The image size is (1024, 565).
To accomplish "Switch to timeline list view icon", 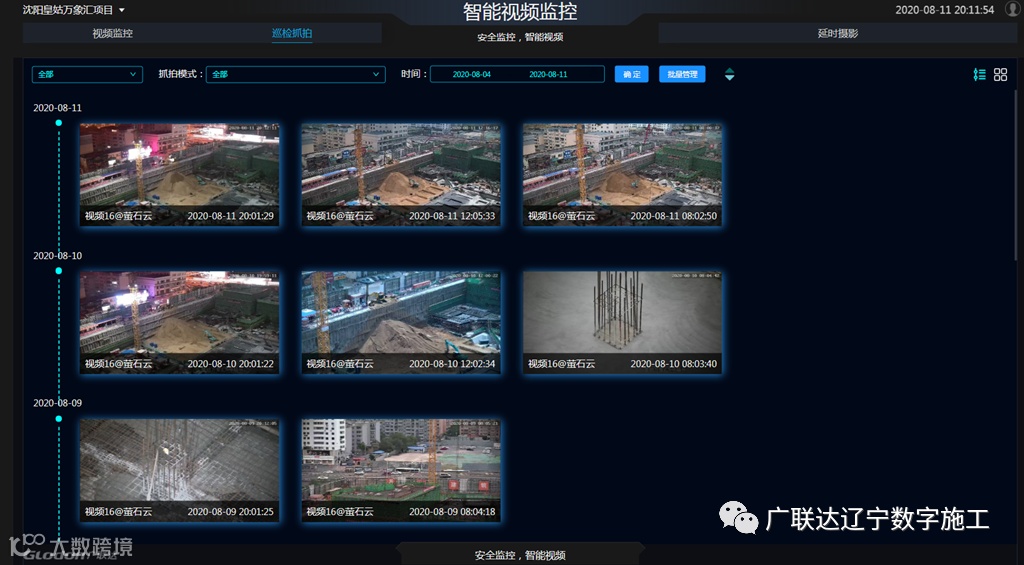I will click(980, 74).
